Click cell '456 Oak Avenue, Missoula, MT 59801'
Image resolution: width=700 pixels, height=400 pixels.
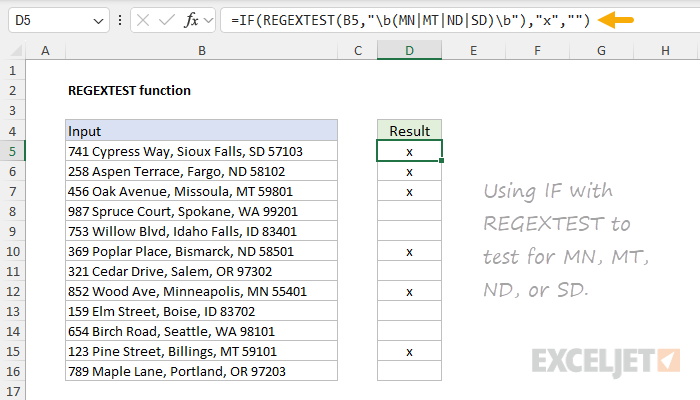click(x=201, y=192)
